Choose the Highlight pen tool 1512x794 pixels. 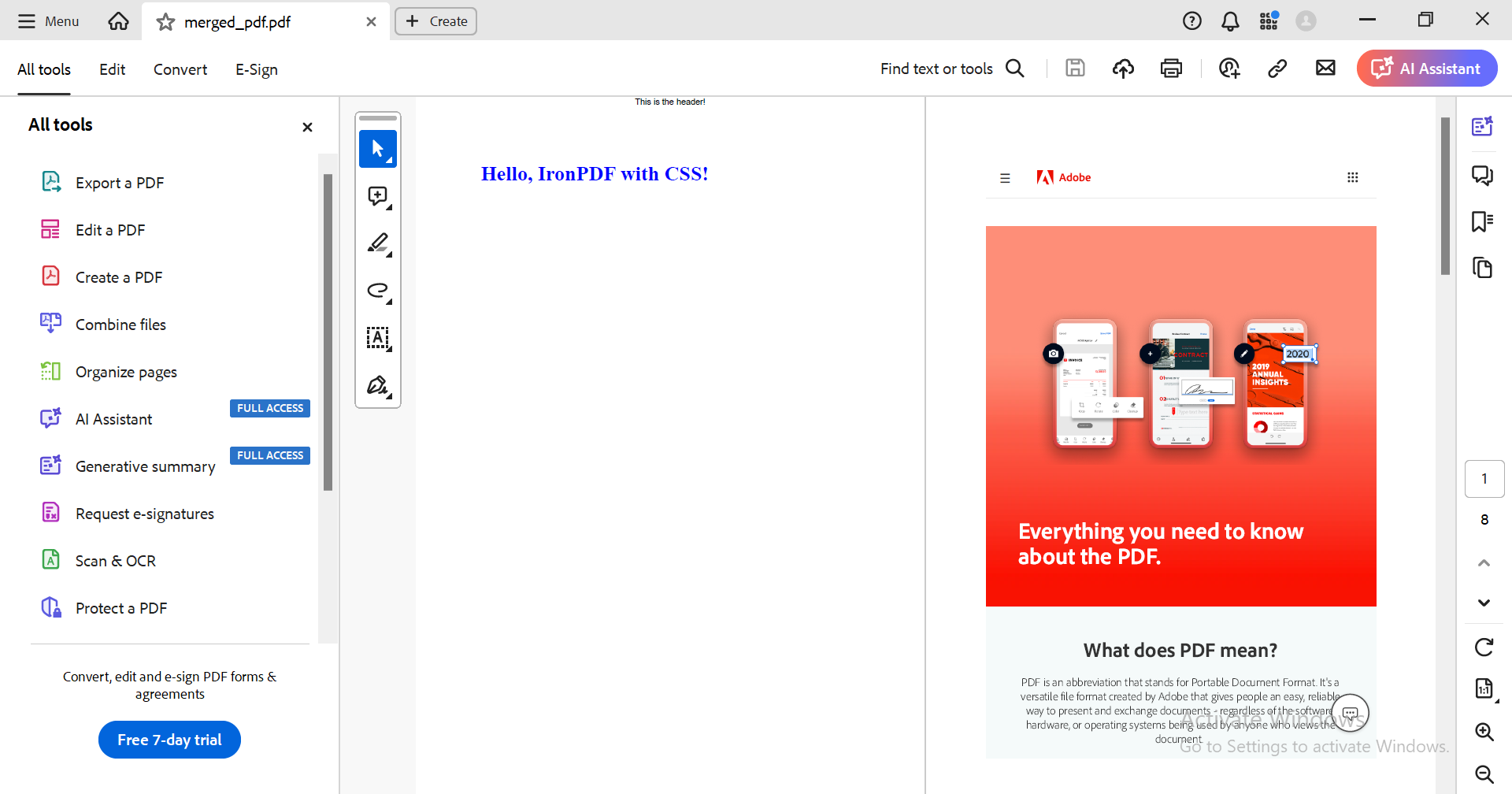click(378, 243)
